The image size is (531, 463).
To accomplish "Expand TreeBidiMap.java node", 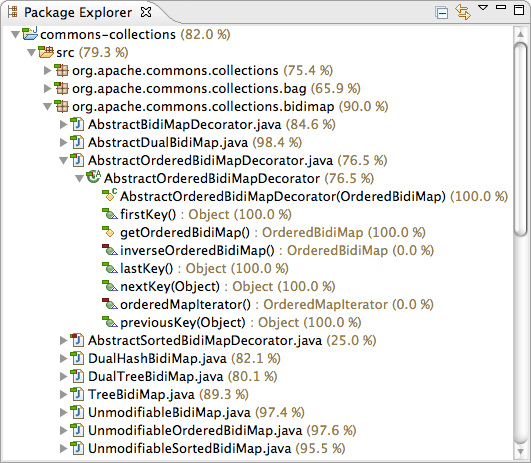I will tap(63, 394).
